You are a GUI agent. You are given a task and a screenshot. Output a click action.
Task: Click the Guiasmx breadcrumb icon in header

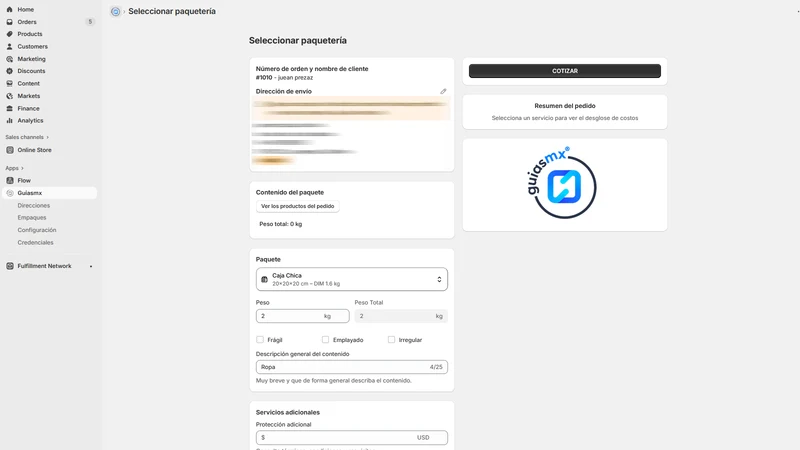(115, 12)
